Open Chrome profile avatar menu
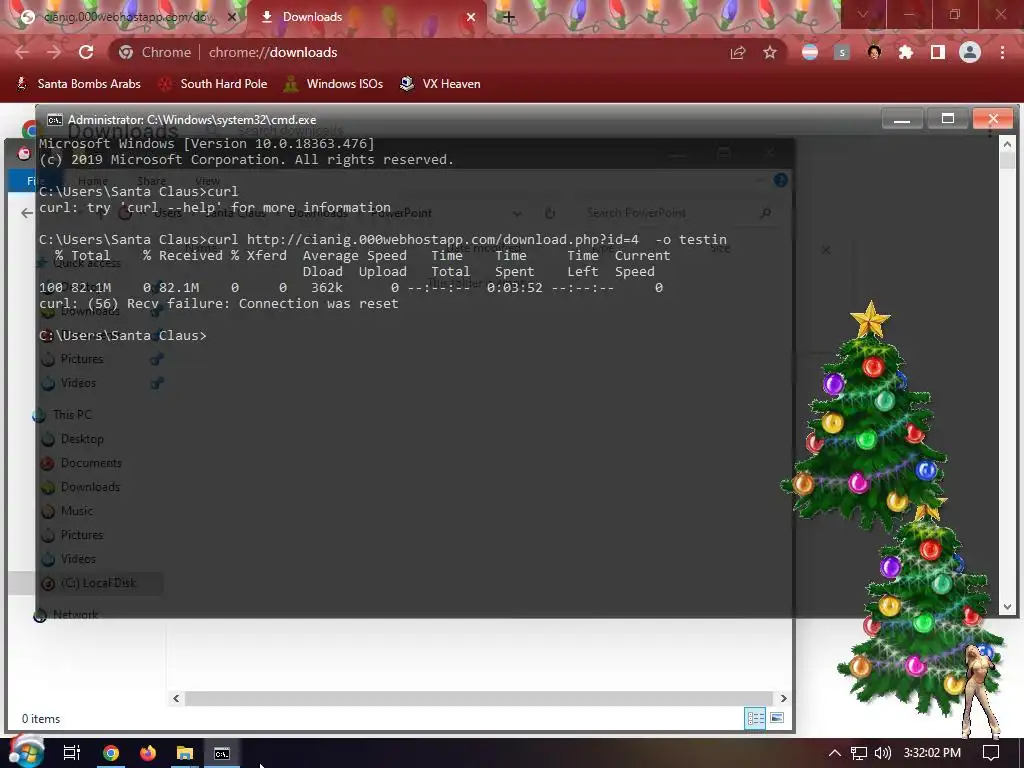The width and height of the screenshot is (1024, 768). pos(970,52)
